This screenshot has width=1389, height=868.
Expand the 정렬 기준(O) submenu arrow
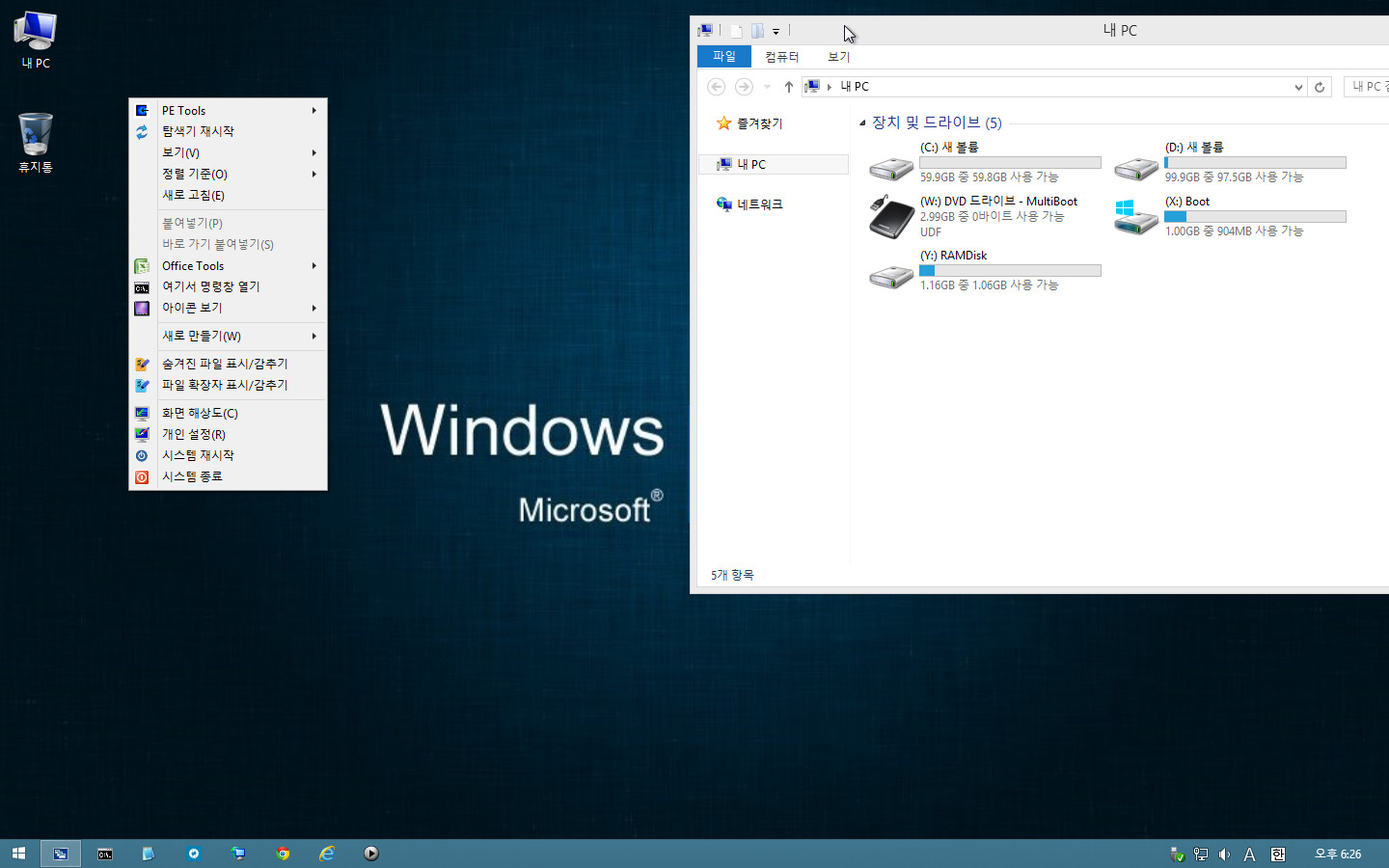tap(314, 174)
